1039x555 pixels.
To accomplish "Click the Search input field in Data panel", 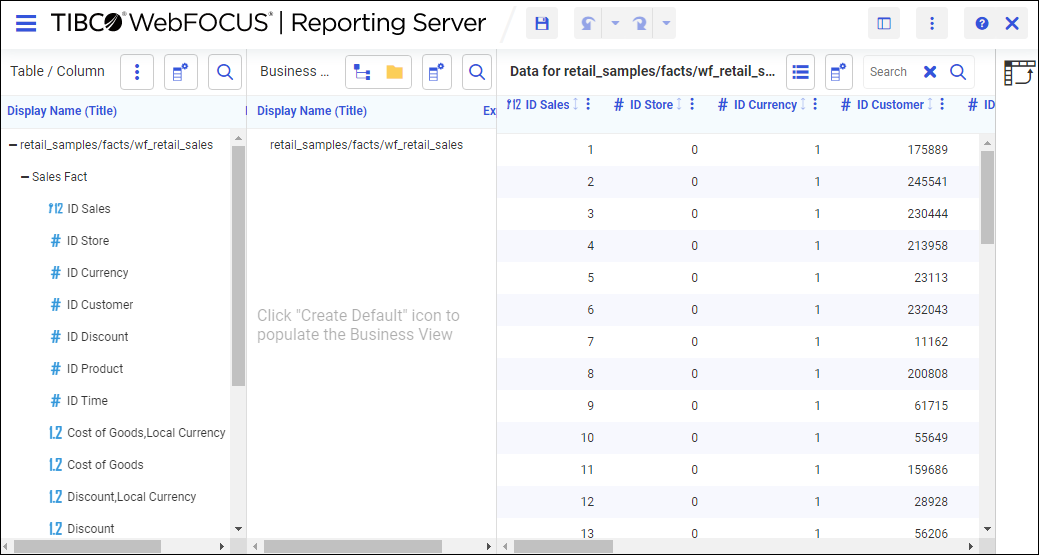I will tap(889, 72).
